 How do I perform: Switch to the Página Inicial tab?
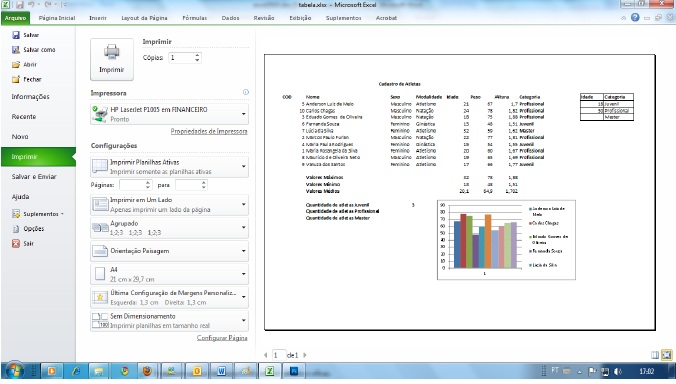[x=57, y=18]
